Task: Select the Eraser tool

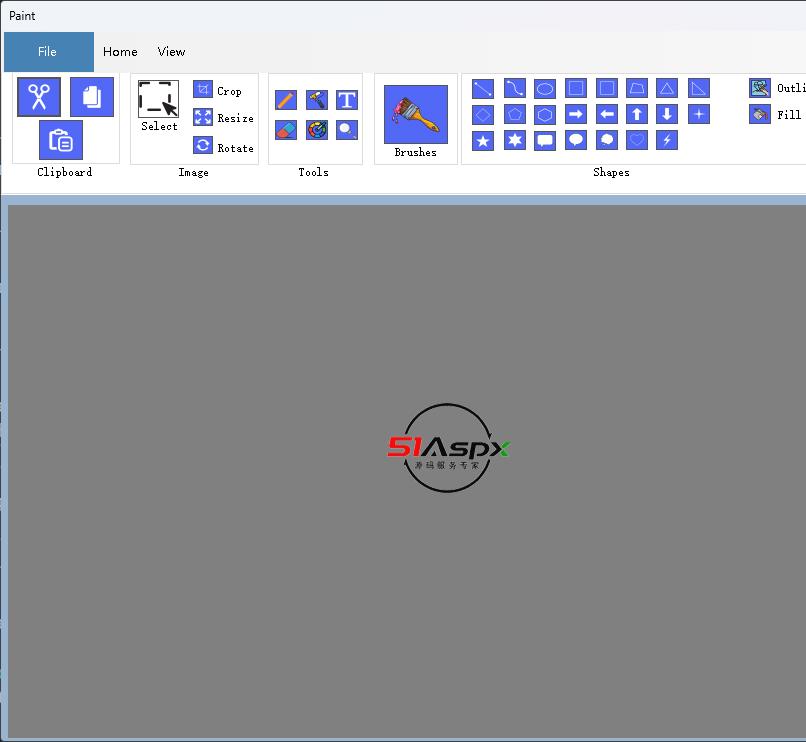Action: click(x=286, y=130)
